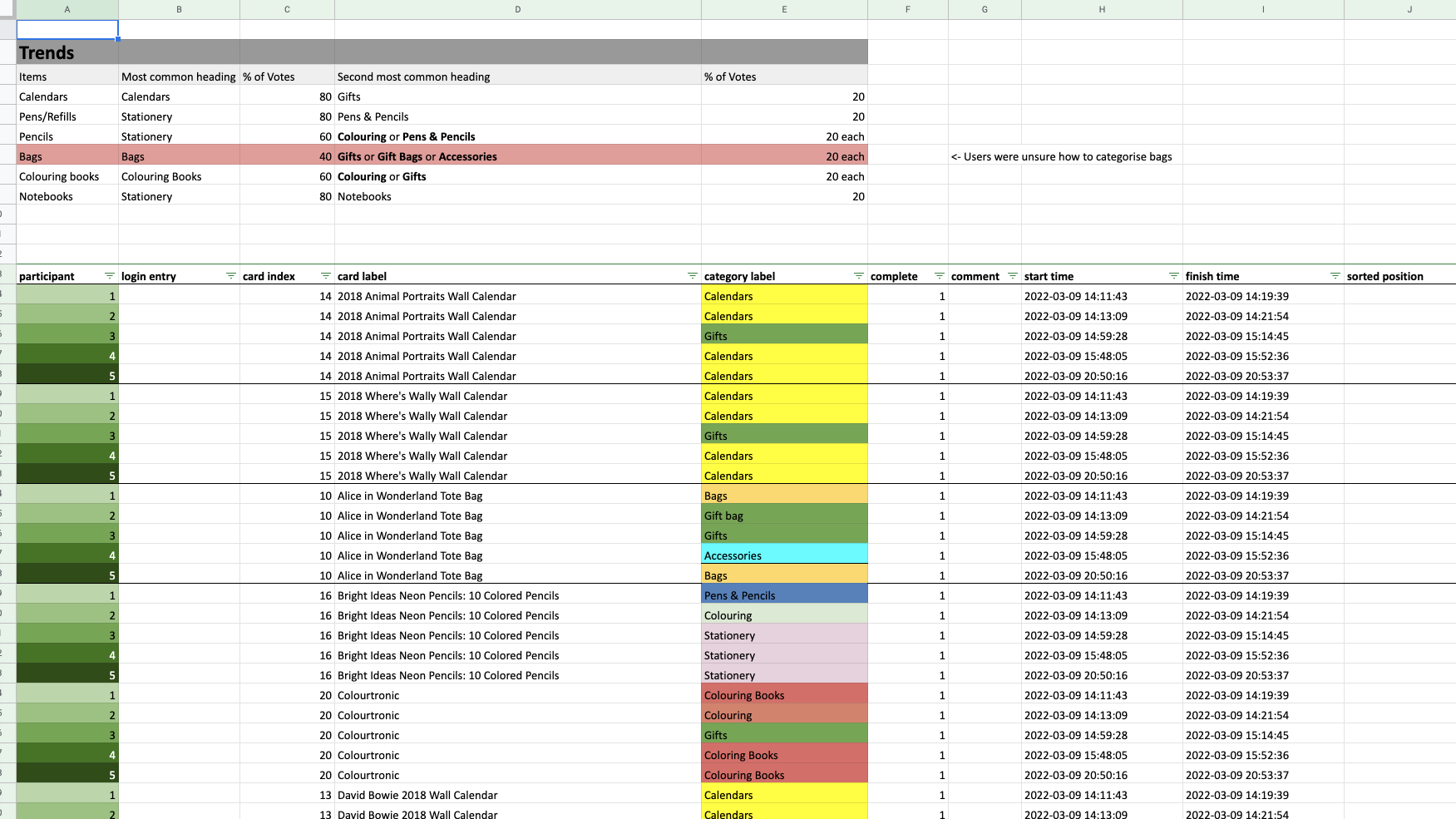Select the 'Colouring books' items cell
The width and height of the screenshot is (1456, 819).
tap(67, 176)
